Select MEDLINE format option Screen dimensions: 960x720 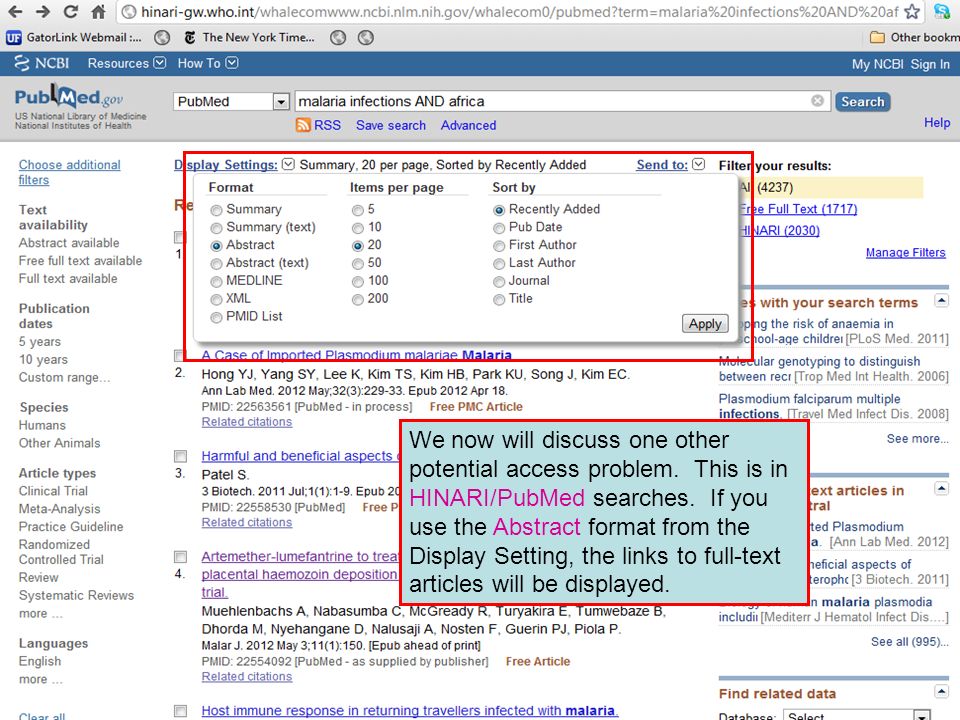(x=216, y=282)
